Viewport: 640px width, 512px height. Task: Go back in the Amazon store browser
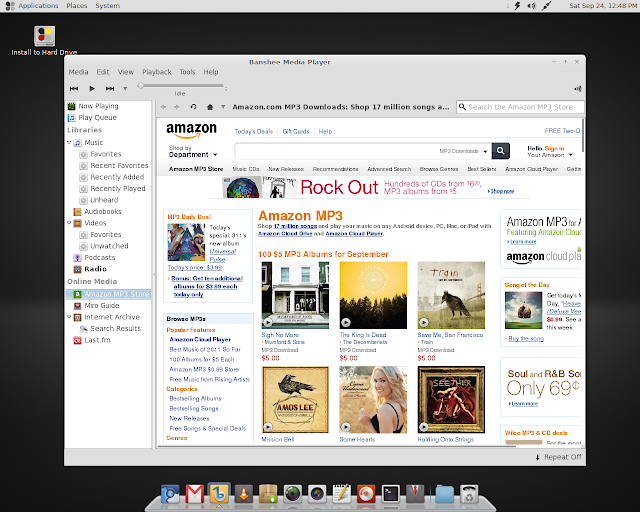[x=163, y=107]
